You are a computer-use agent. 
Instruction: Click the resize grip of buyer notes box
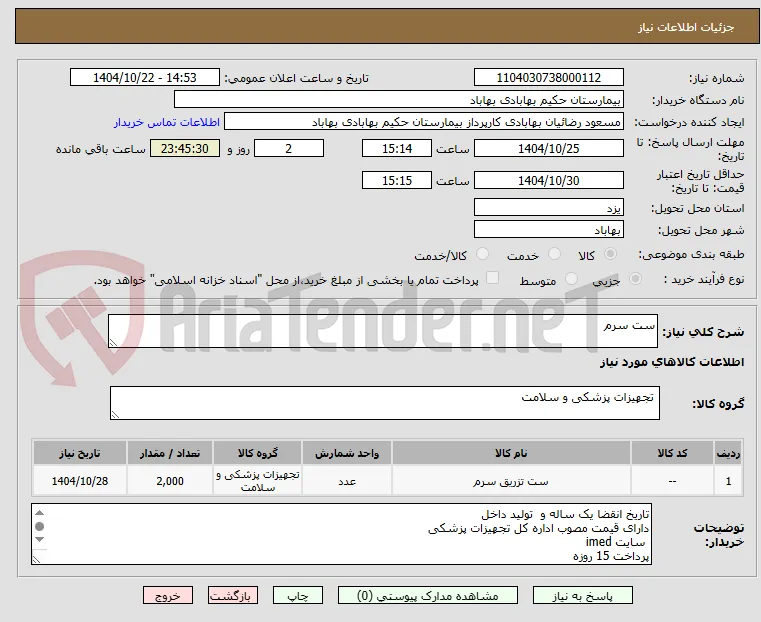36,559
